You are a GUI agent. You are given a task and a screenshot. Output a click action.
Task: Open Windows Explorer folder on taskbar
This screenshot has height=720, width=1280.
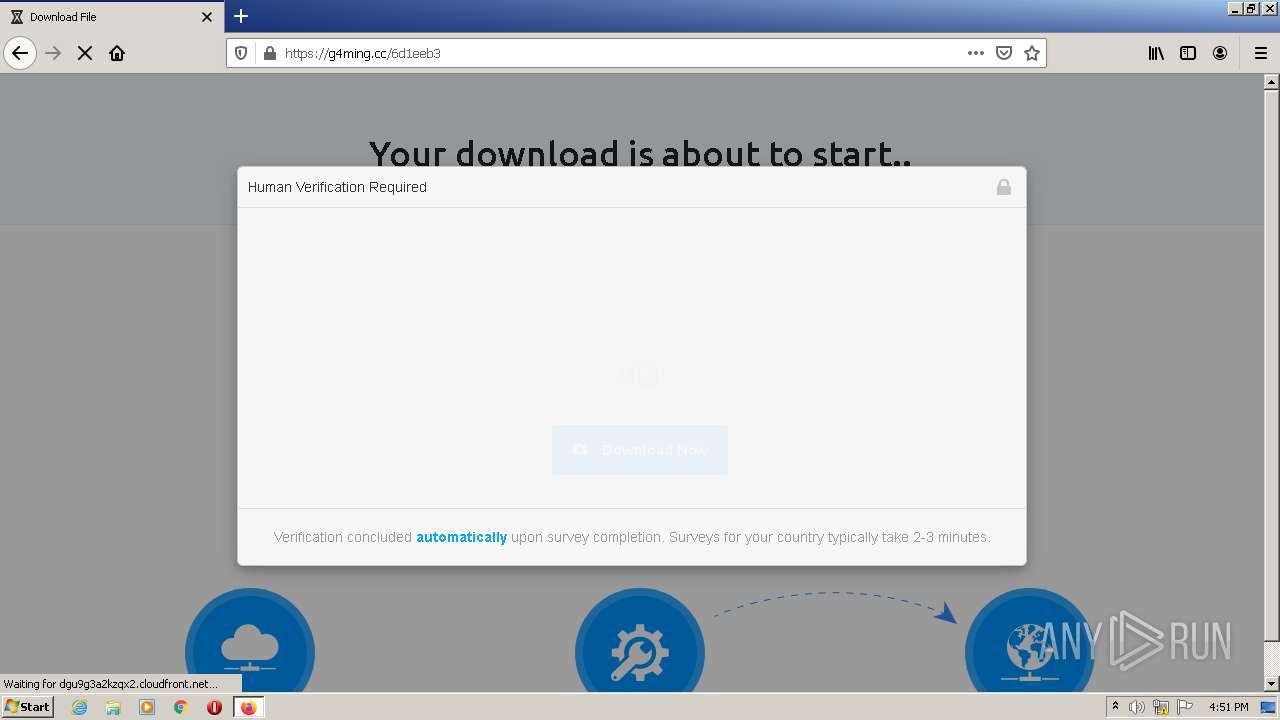pos(113,707)
